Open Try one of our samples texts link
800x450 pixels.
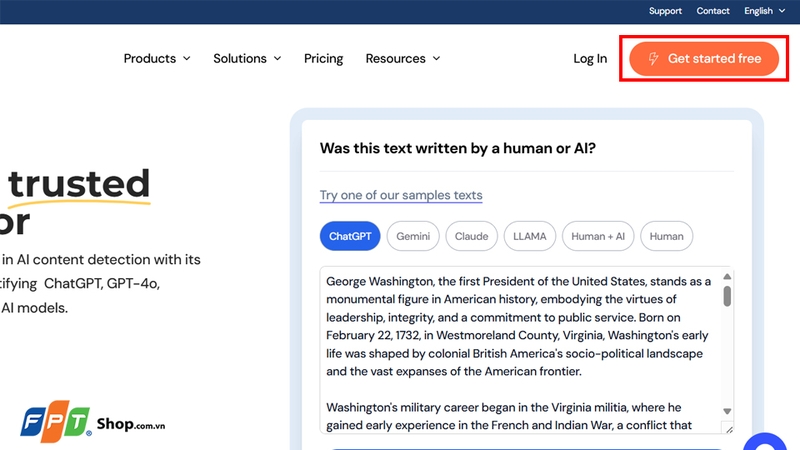pyautogui.click(x=401, y=195)
